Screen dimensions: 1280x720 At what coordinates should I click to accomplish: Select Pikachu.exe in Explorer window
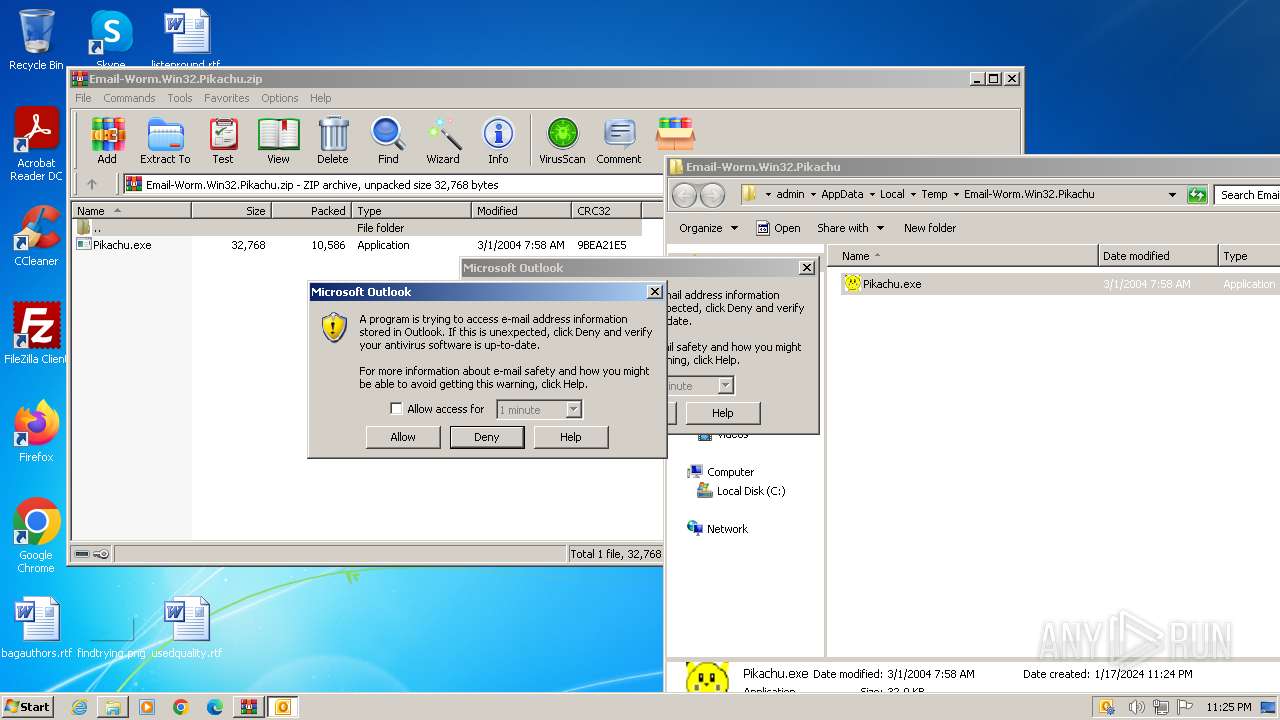(x=892, y=284)
